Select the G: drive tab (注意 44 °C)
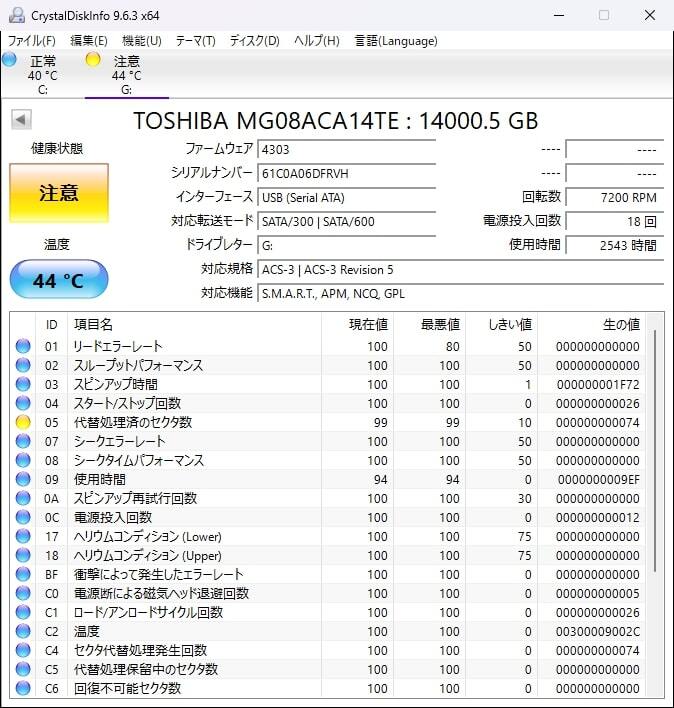The width and height of the screenshot is (674, 708). coord(126,75)
